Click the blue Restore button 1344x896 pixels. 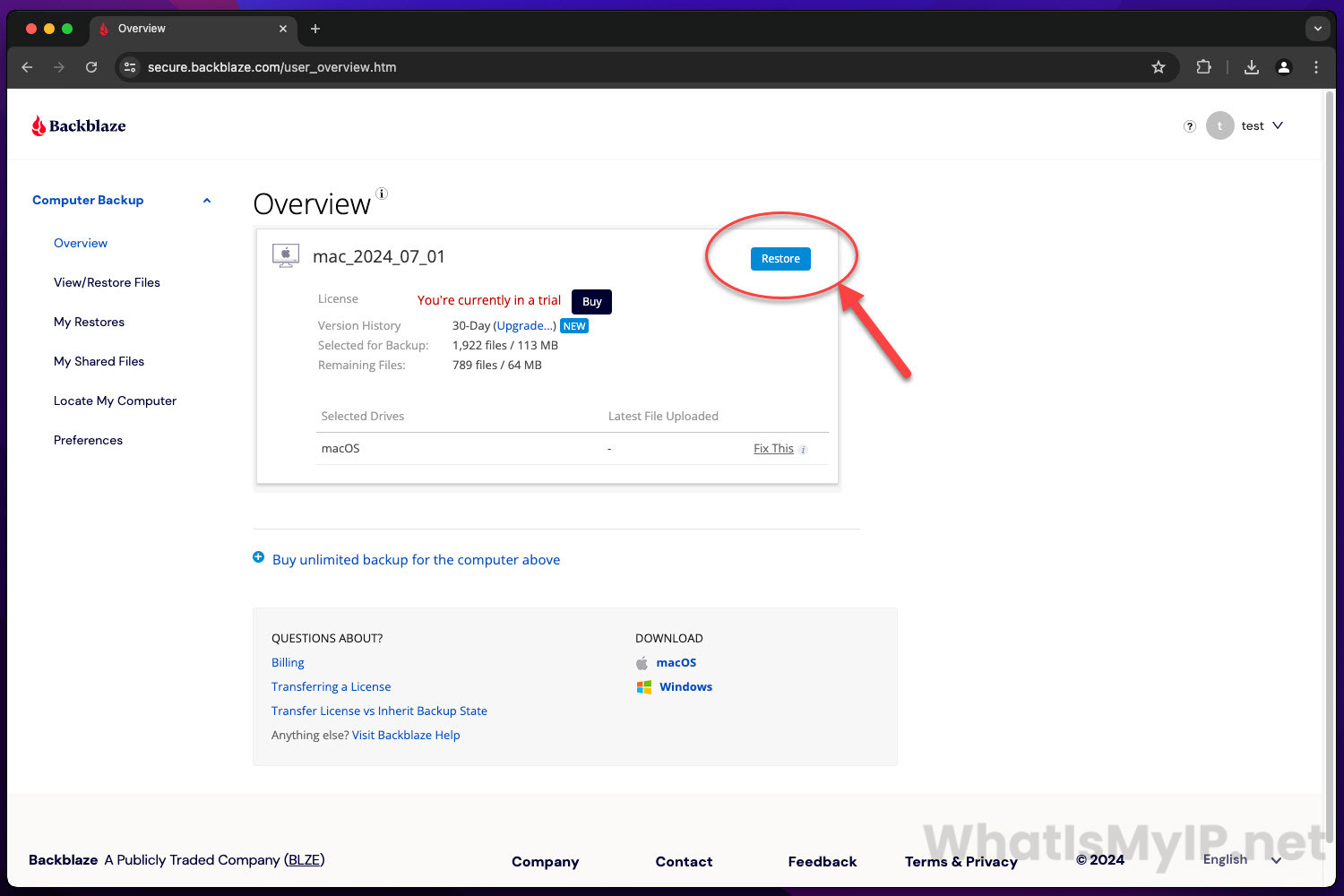780,259
